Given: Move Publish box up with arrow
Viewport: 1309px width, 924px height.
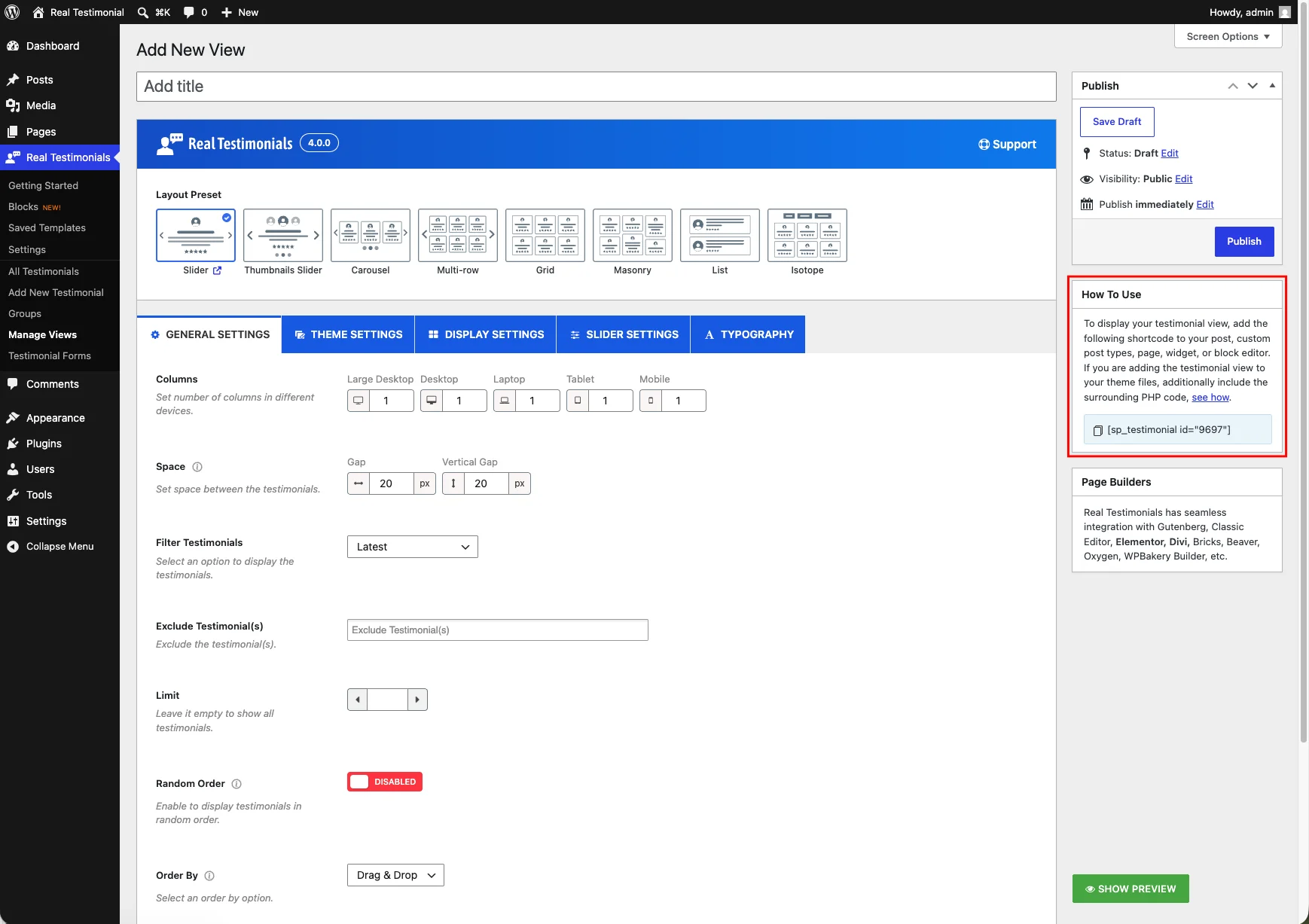Looking at the screenshot, I should (1233, 86).
